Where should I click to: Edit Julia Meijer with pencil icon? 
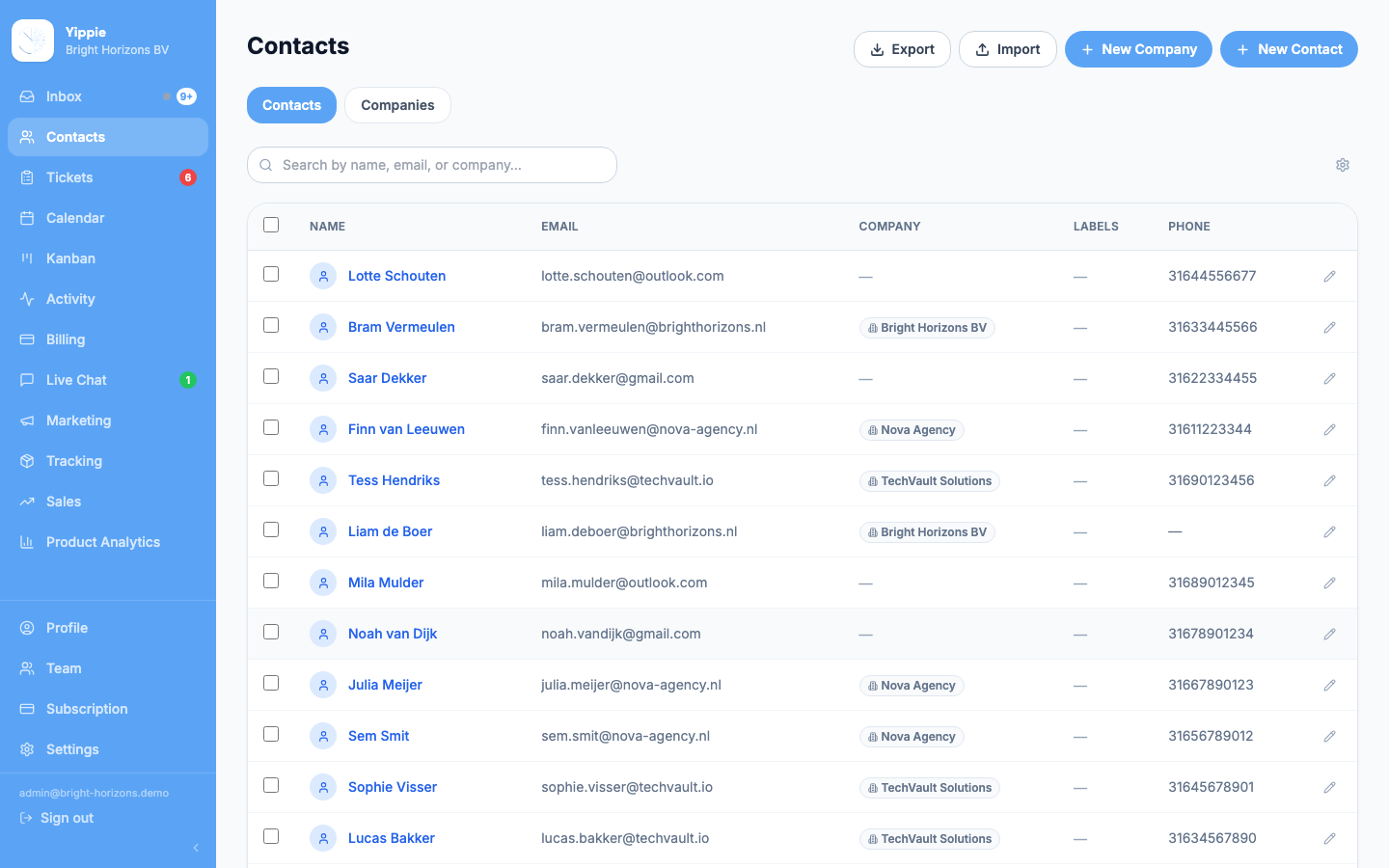[x=1329, y=685]
